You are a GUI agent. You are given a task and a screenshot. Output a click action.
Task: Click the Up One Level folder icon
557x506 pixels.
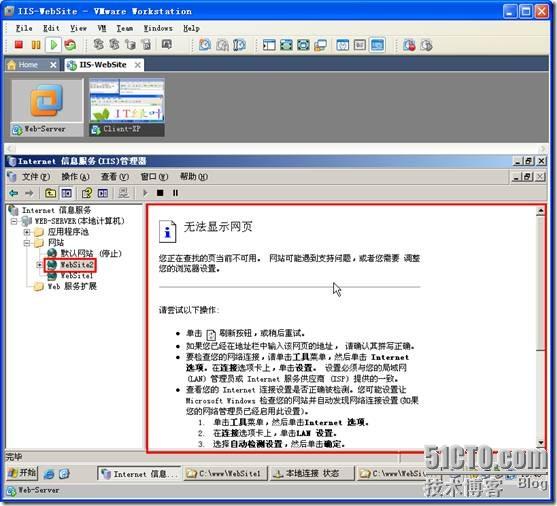coord(50,193)
